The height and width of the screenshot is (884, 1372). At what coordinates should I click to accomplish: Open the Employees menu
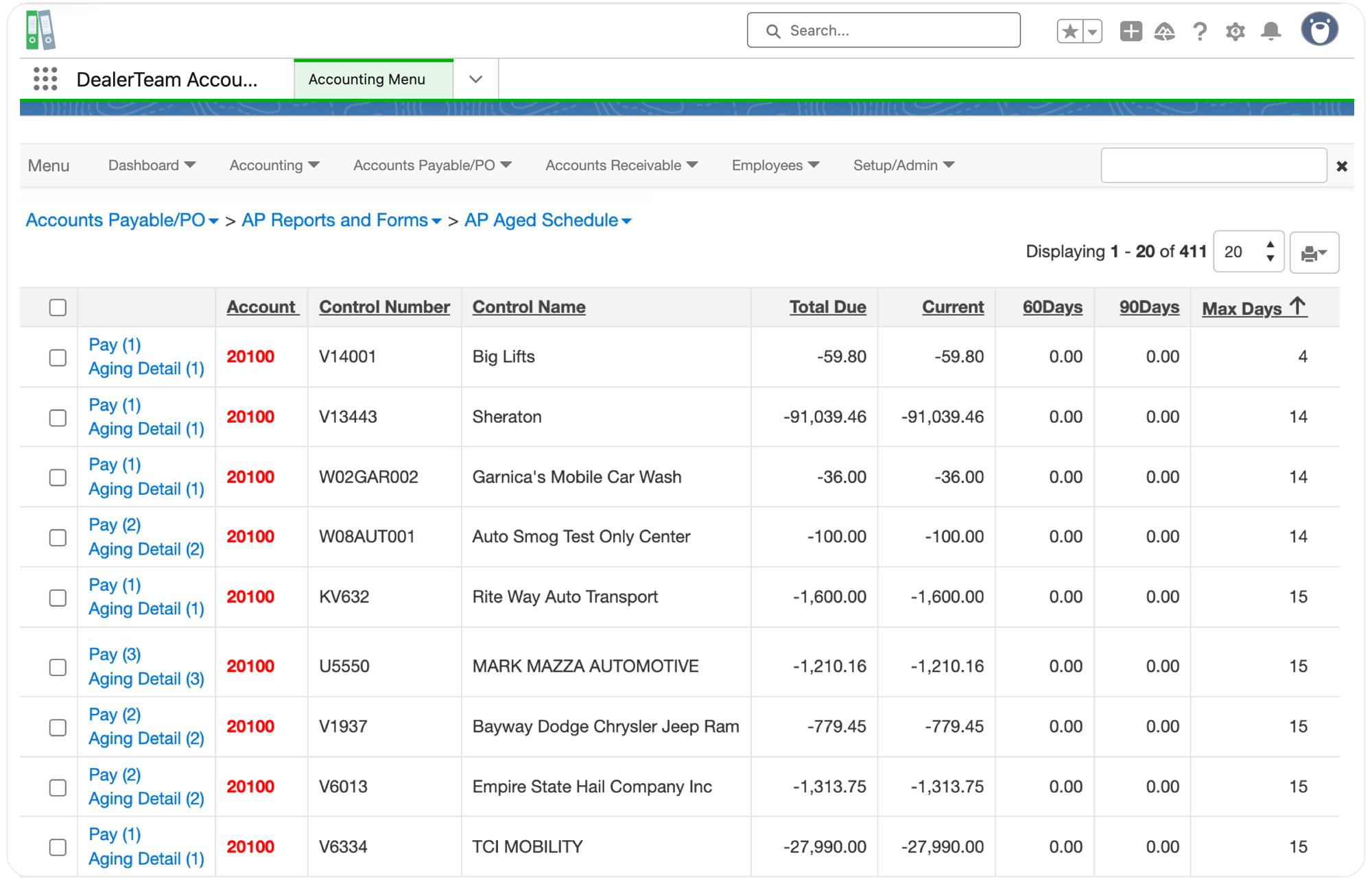click(x=775, y=165)
